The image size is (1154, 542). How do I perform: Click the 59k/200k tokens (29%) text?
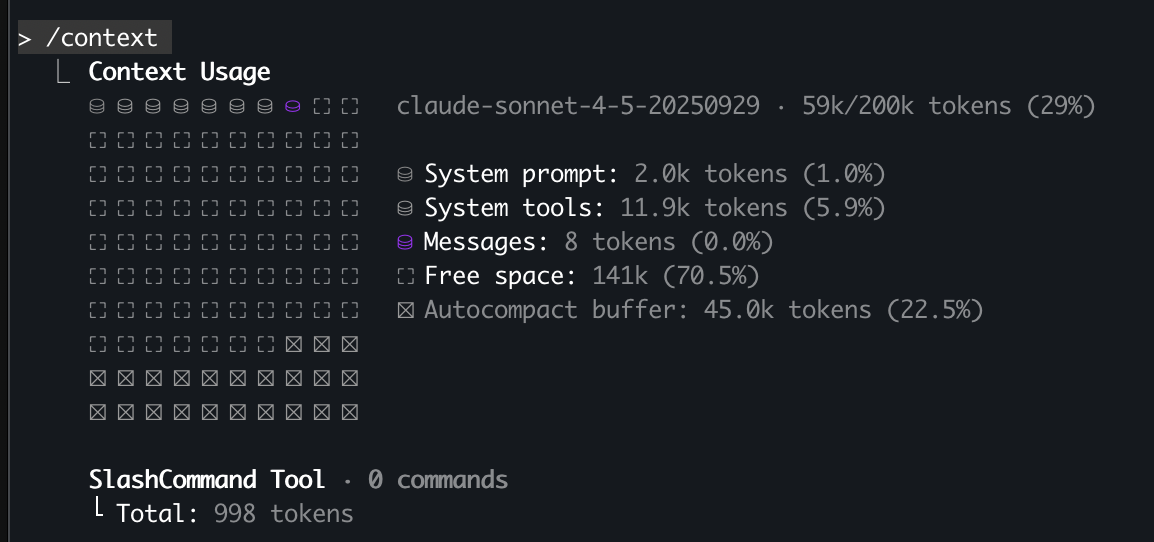948,106
